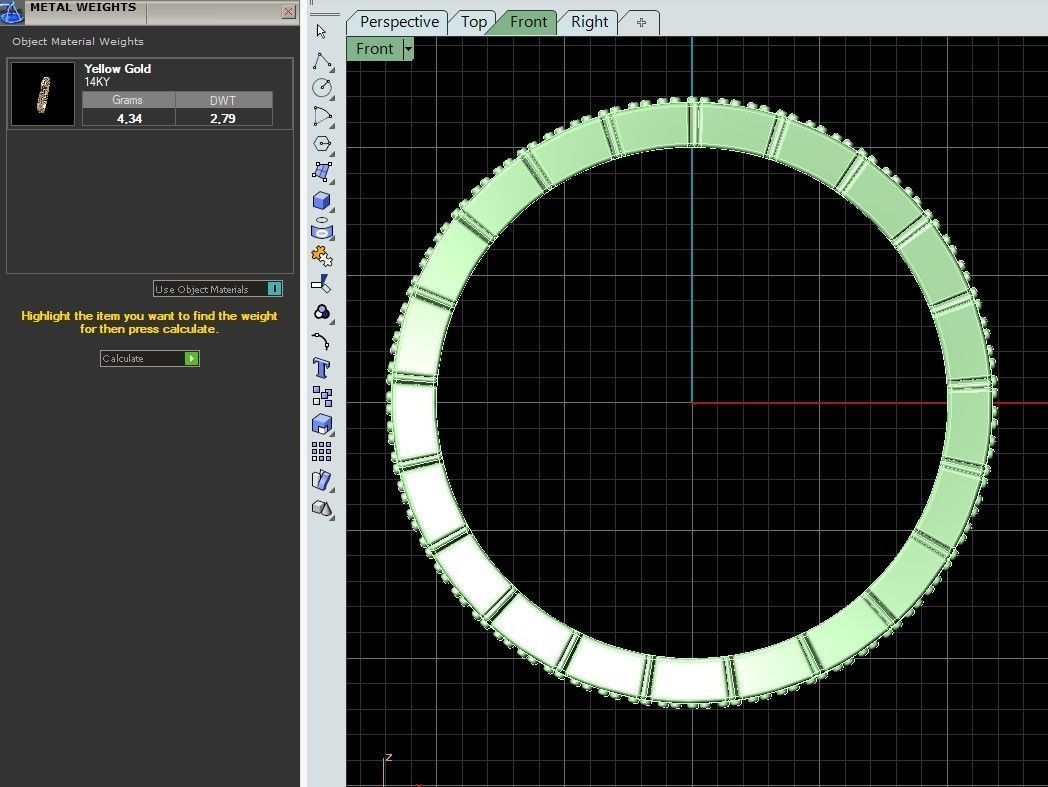Image resolution: width=1048 pixels, height=787 pixels.
Task: Switch to the Perspective viewport tab
Action: pyautogui.click(x=399, y=22)
